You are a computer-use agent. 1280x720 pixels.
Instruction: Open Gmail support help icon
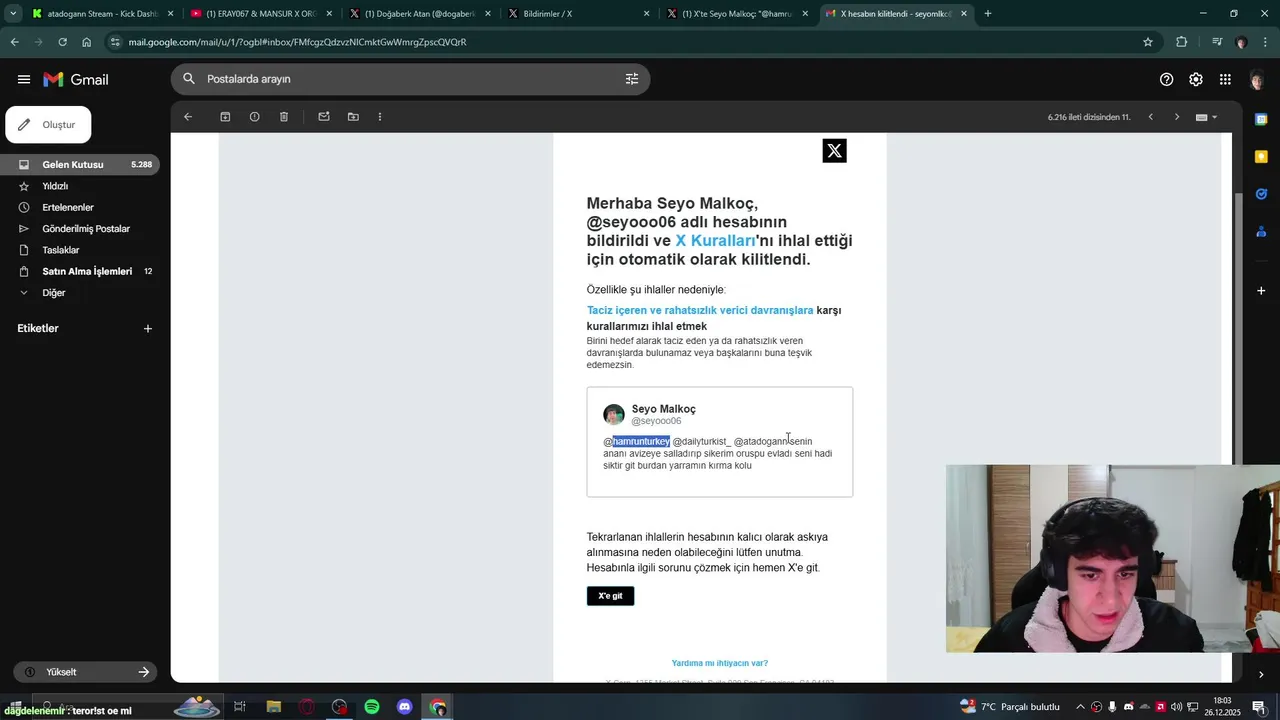pyautogui.click(x=1166, y=79)
